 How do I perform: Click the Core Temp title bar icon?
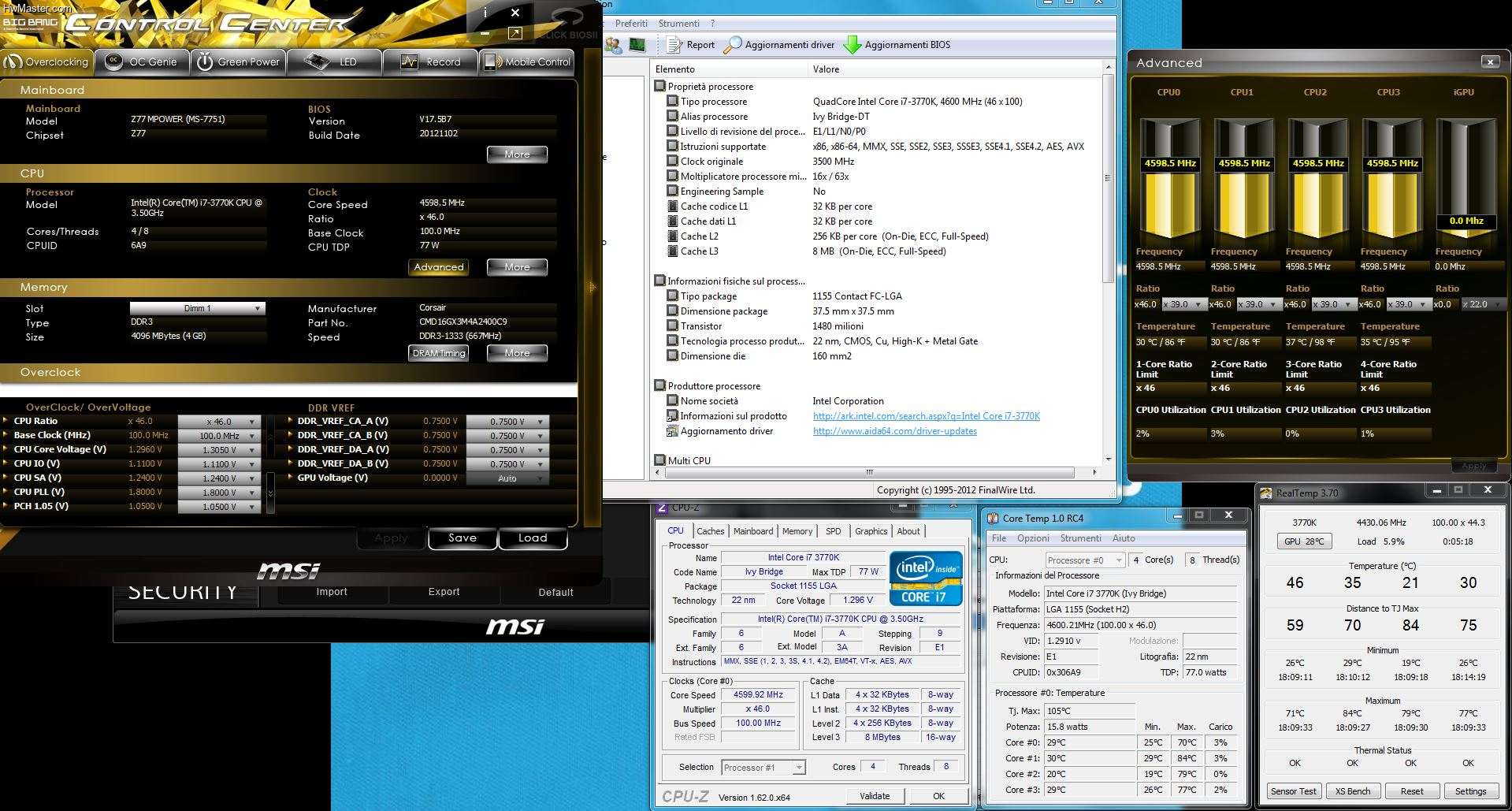[991, 518]
